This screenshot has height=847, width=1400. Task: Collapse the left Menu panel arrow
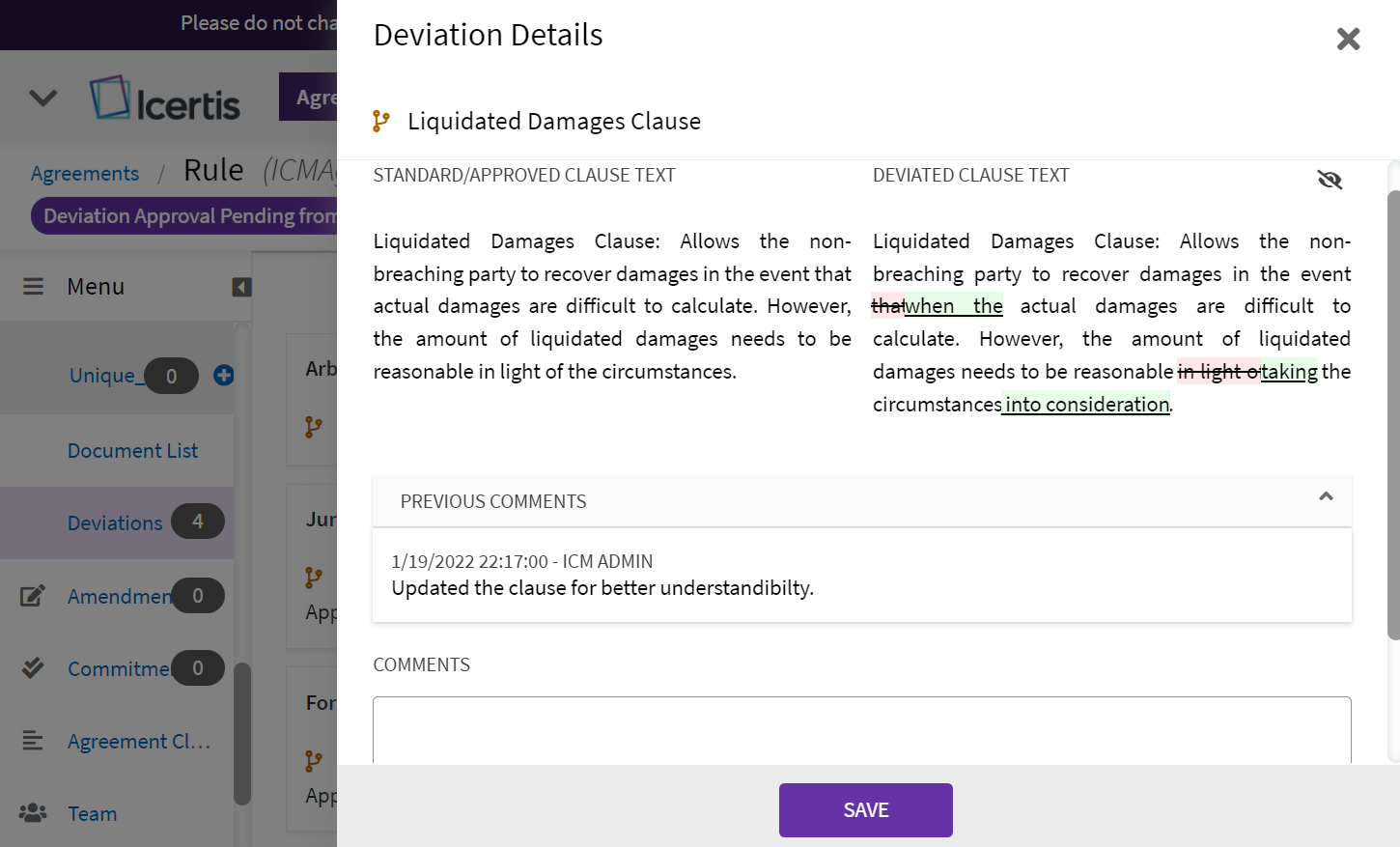pyautogui.click(x=241, y=287)
